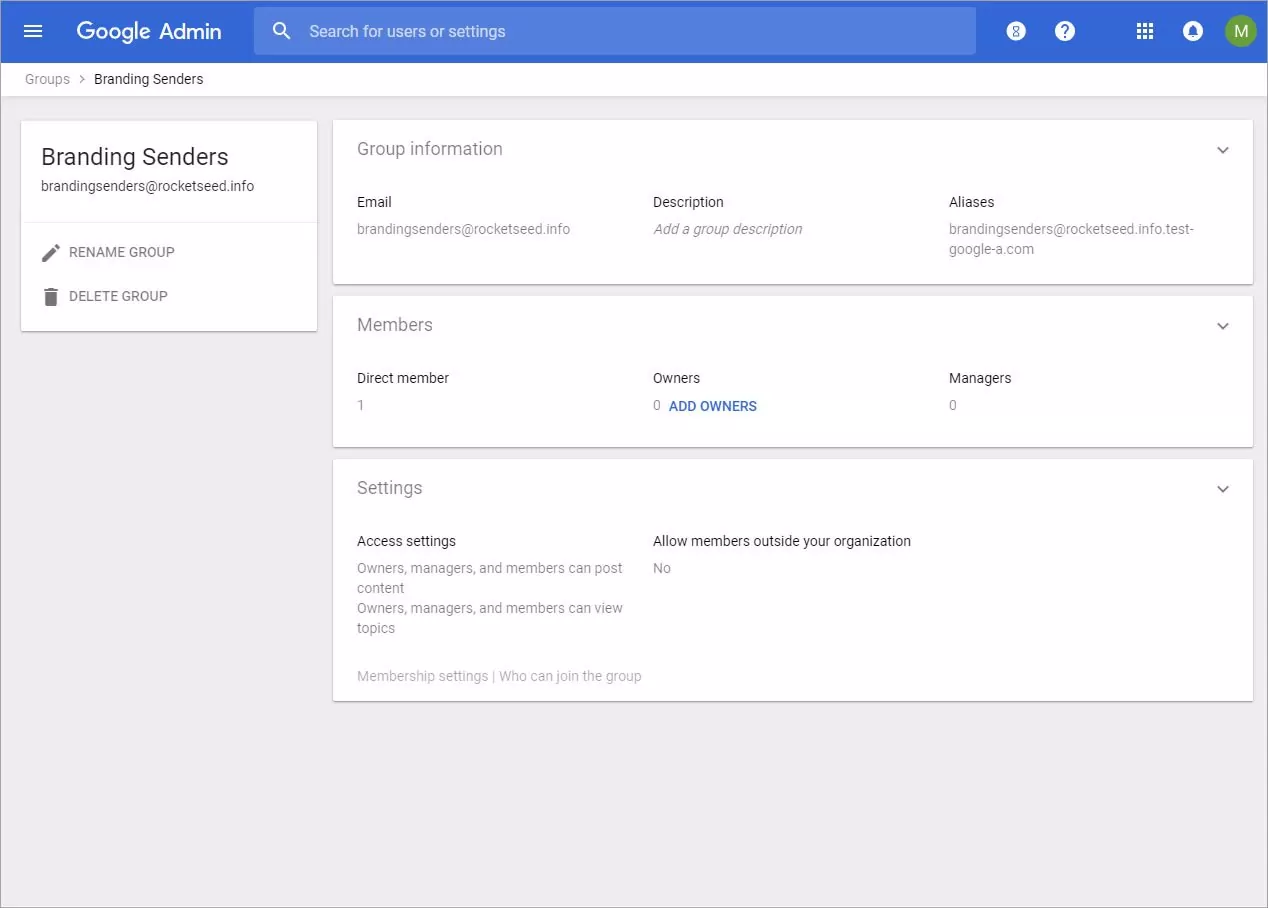Screen dimensions: 1268x908
Task: Click the pencil icon for Rename Group
Action: [51, 253]
